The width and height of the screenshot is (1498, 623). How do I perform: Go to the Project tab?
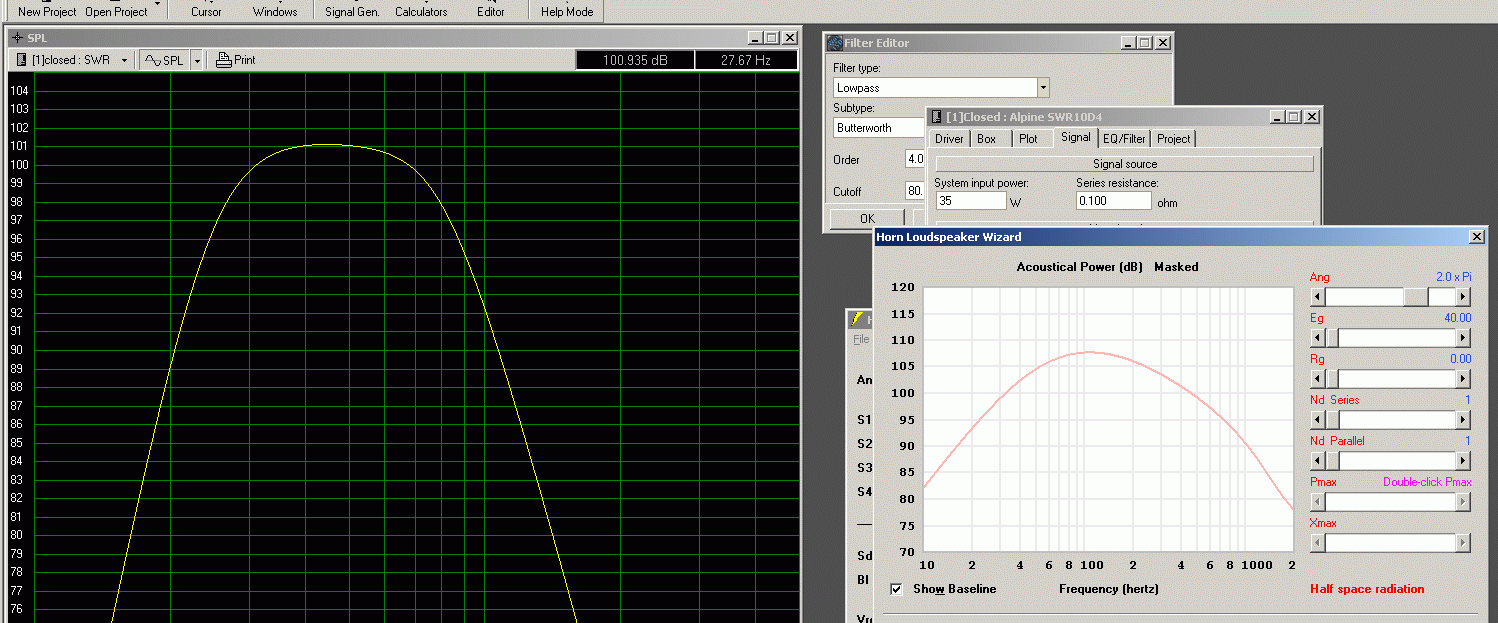click(x=1174, y=139)
